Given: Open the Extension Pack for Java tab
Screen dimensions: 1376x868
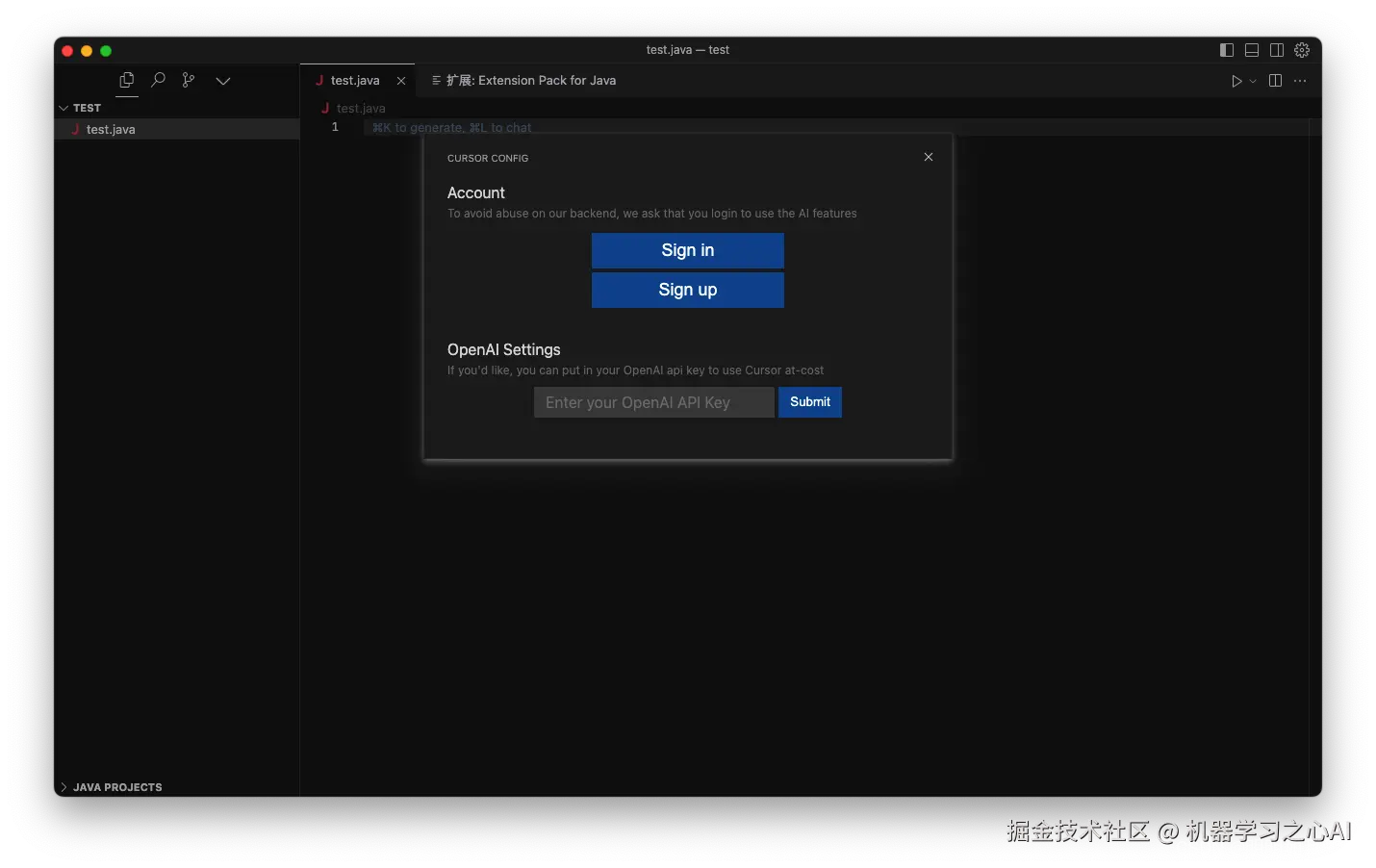Looking at the screenshot, I should tap(523, 81).
